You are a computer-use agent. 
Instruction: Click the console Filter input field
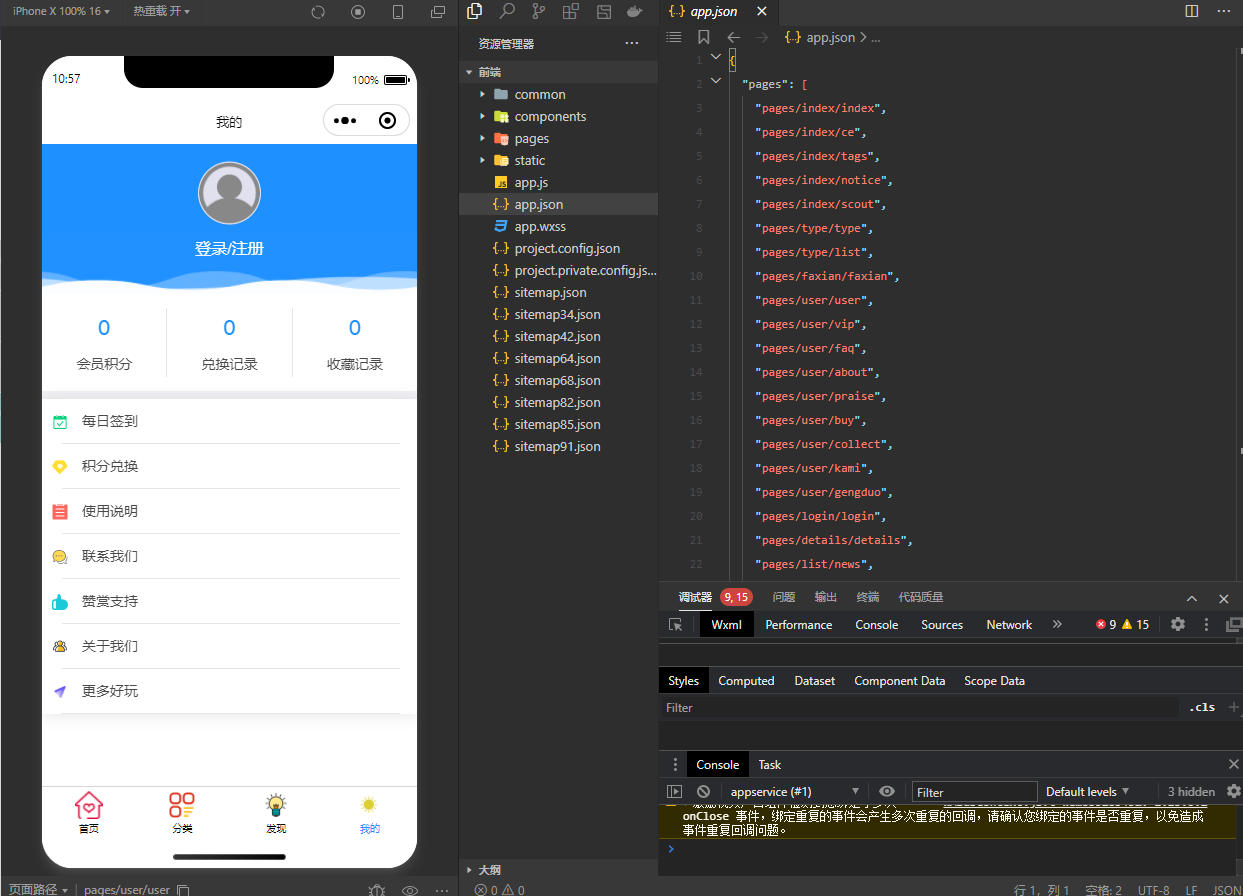click(x=973, y=792)
